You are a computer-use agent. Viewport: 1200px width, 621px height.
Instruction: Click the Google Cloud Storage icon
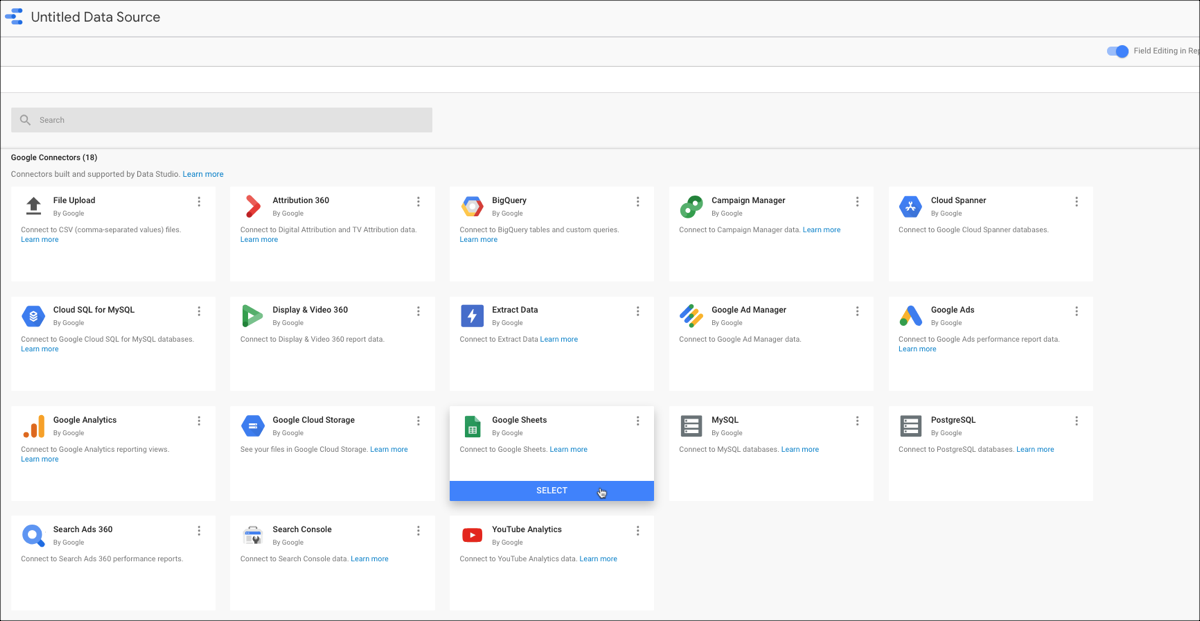(252, 426)
